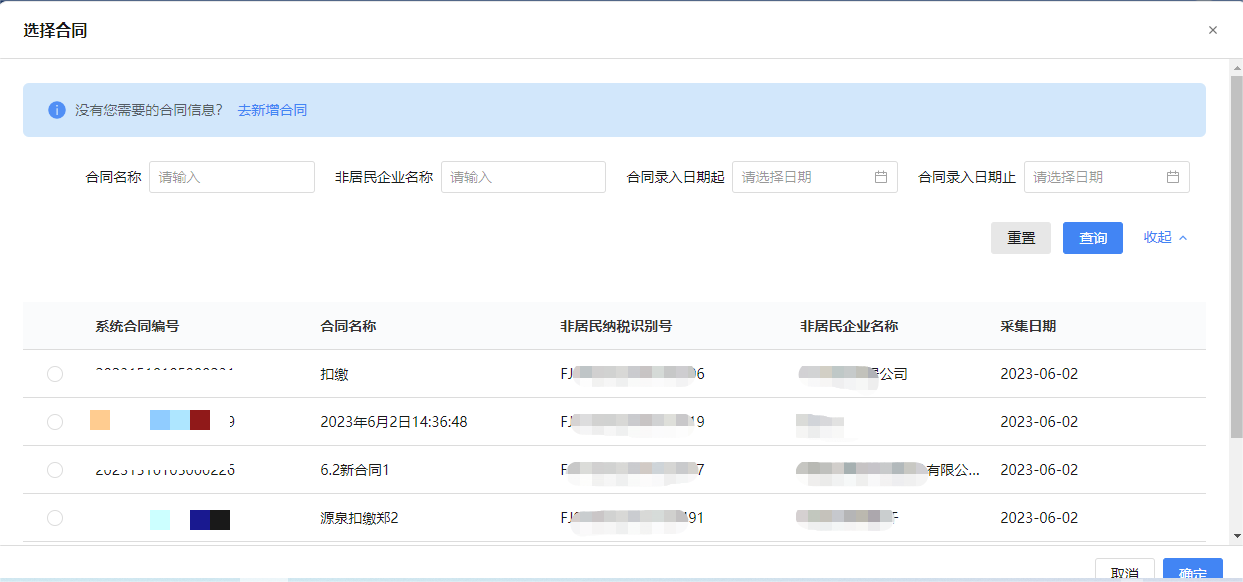Select radio button for 源泉扣缴郑2 contract
The width and height of the screenshot is (1243, 582).
point(55,518)
